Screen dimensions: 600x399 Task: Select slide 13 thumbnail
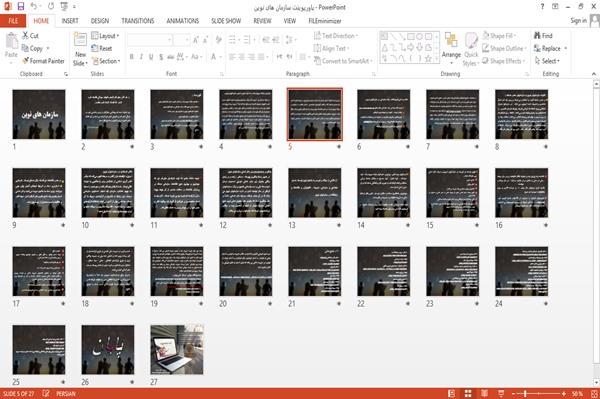click(x=315, y=193)
